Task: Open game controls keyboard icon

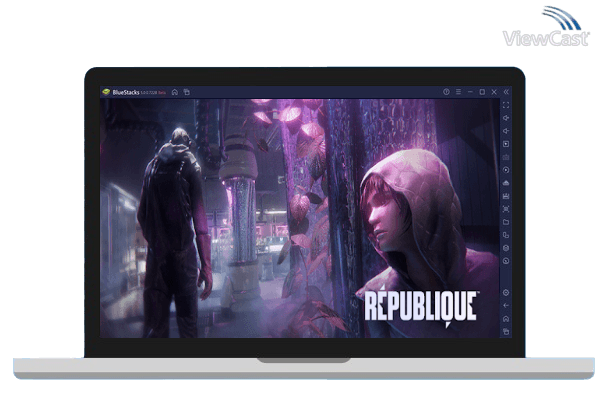Action: coord(506,157)
